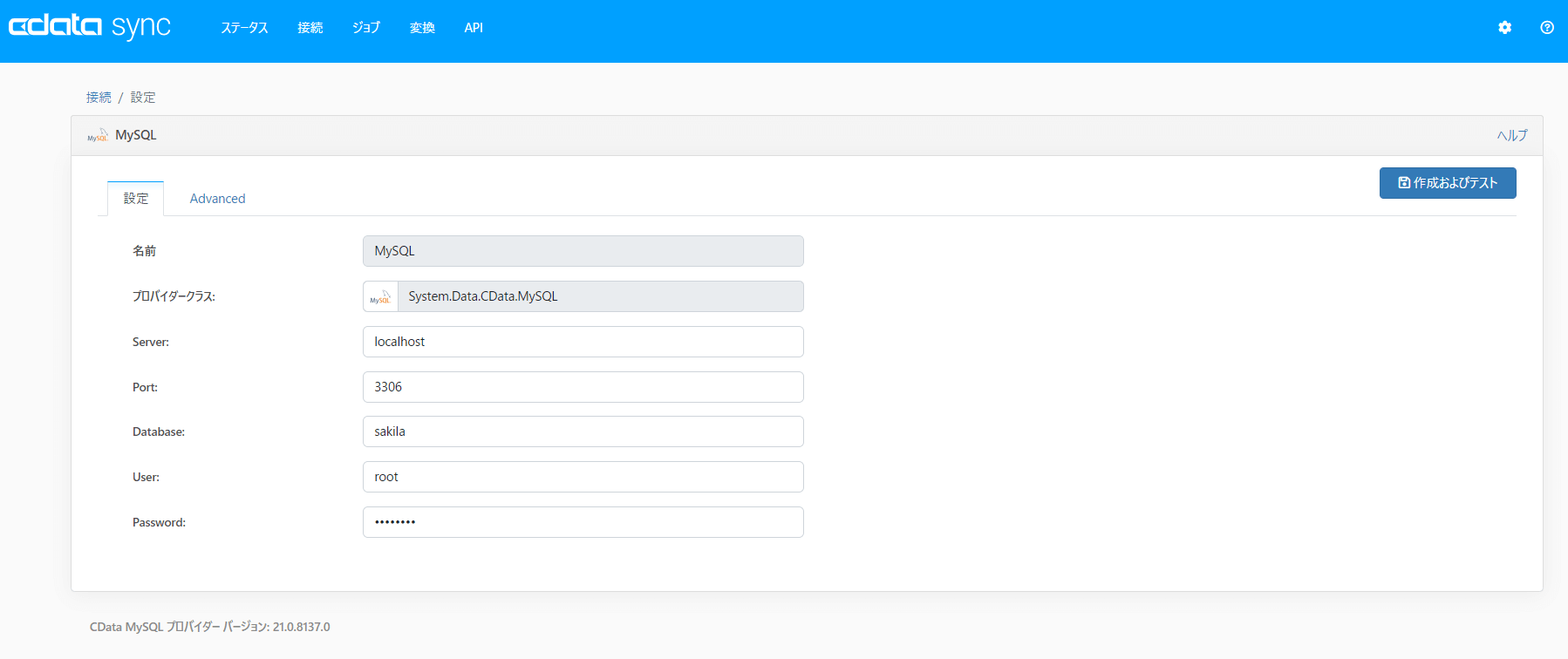Click the 作成およびテスト button
Image resolution: width=1568 pixels, height=659 pixels.
[x=1448, y=183]
